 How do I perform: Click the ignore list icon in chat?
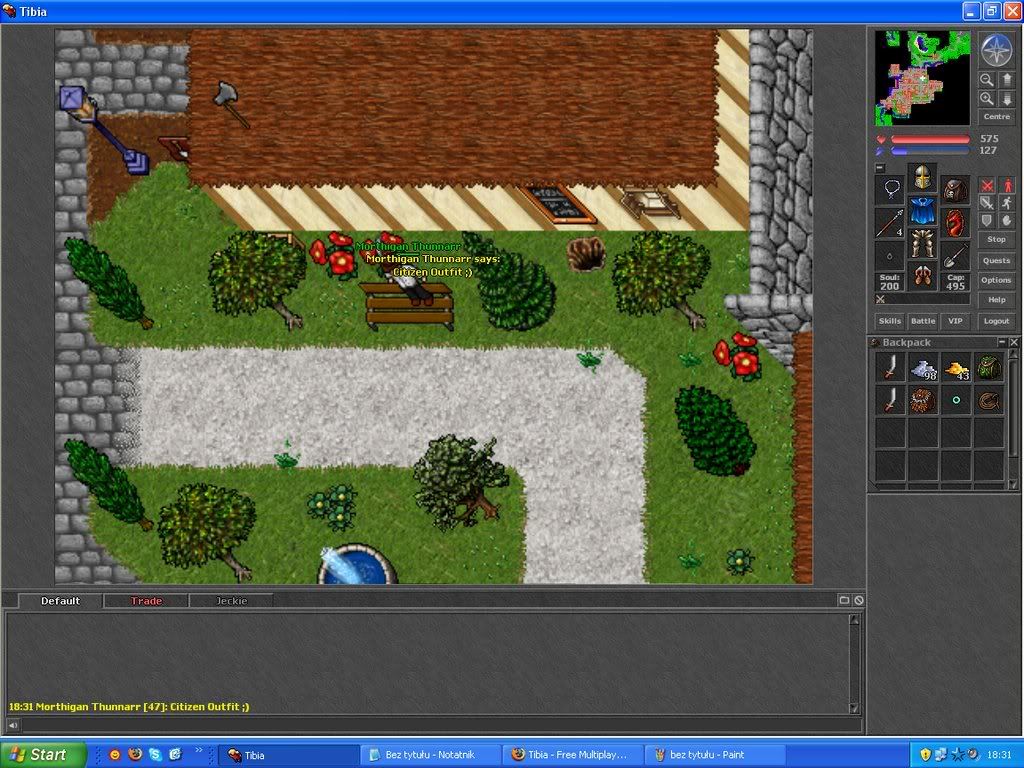859,600
